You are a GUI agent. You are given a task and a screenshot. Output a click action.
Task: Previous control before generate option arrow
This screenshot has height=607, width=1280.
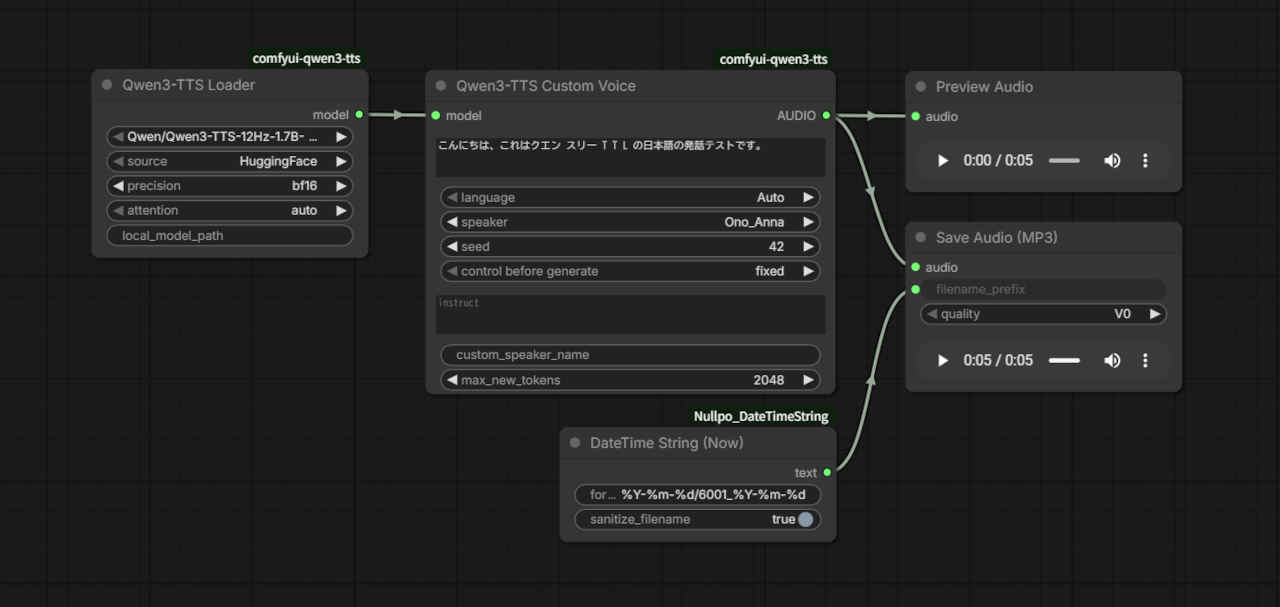click(452, 271)
